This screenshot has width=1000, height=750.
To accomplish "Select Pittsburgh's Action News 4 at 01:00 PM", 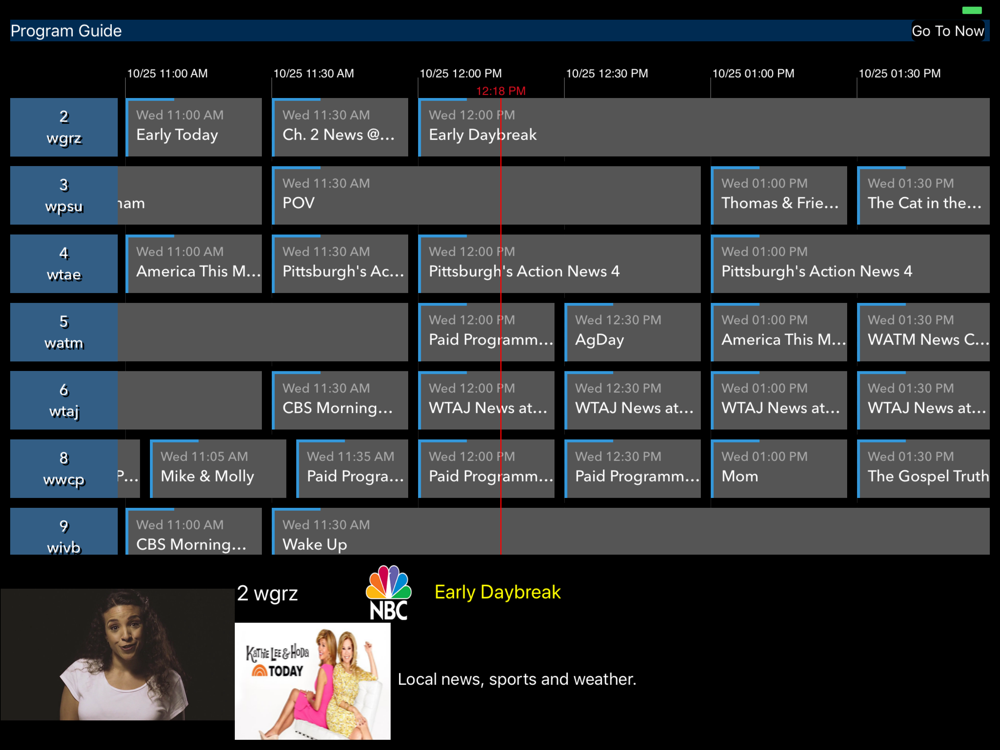I will 850,263.
